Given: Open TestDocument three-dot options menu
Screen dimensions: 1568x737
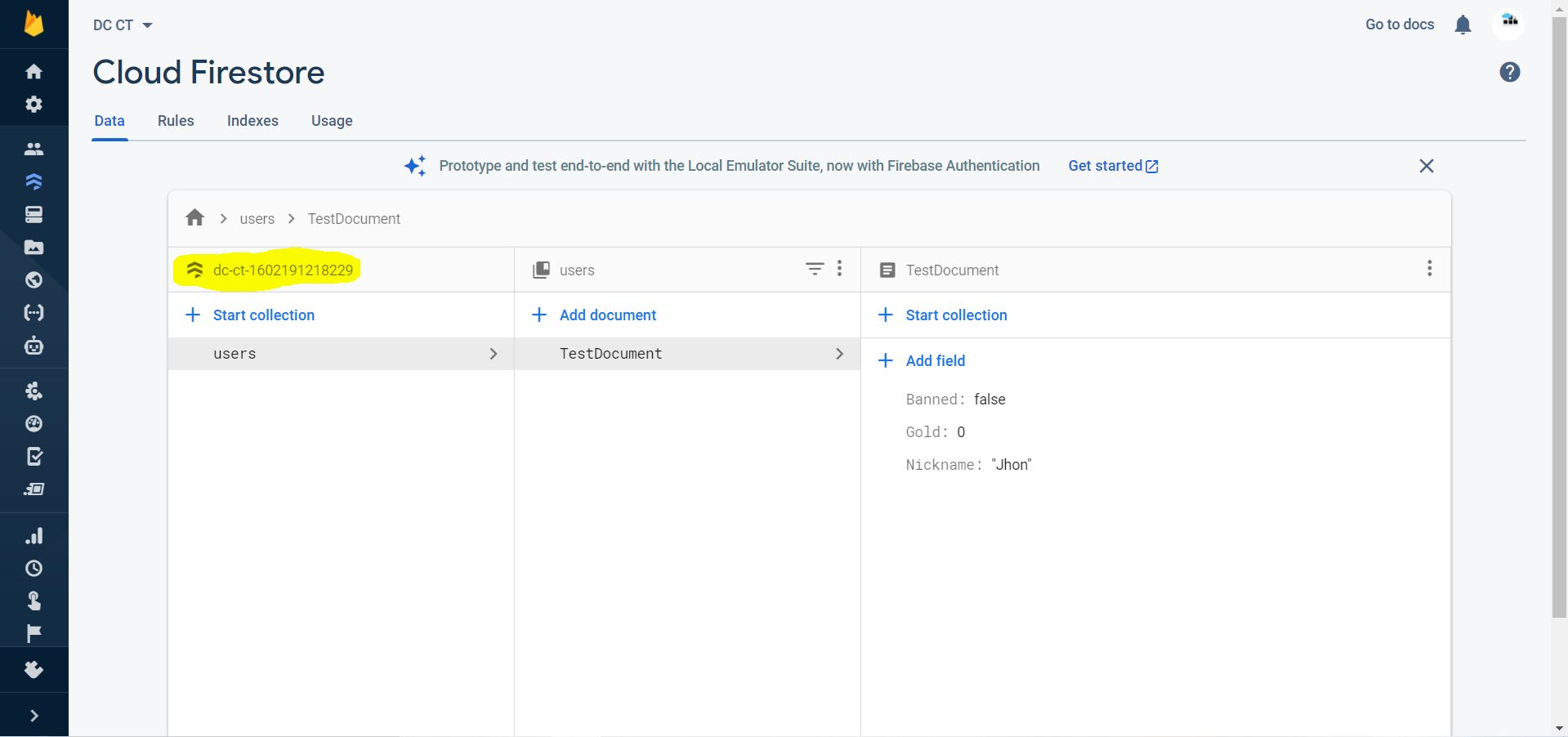Looking at the screenshot, I should pyautogui.click(x=1429, y=269).
